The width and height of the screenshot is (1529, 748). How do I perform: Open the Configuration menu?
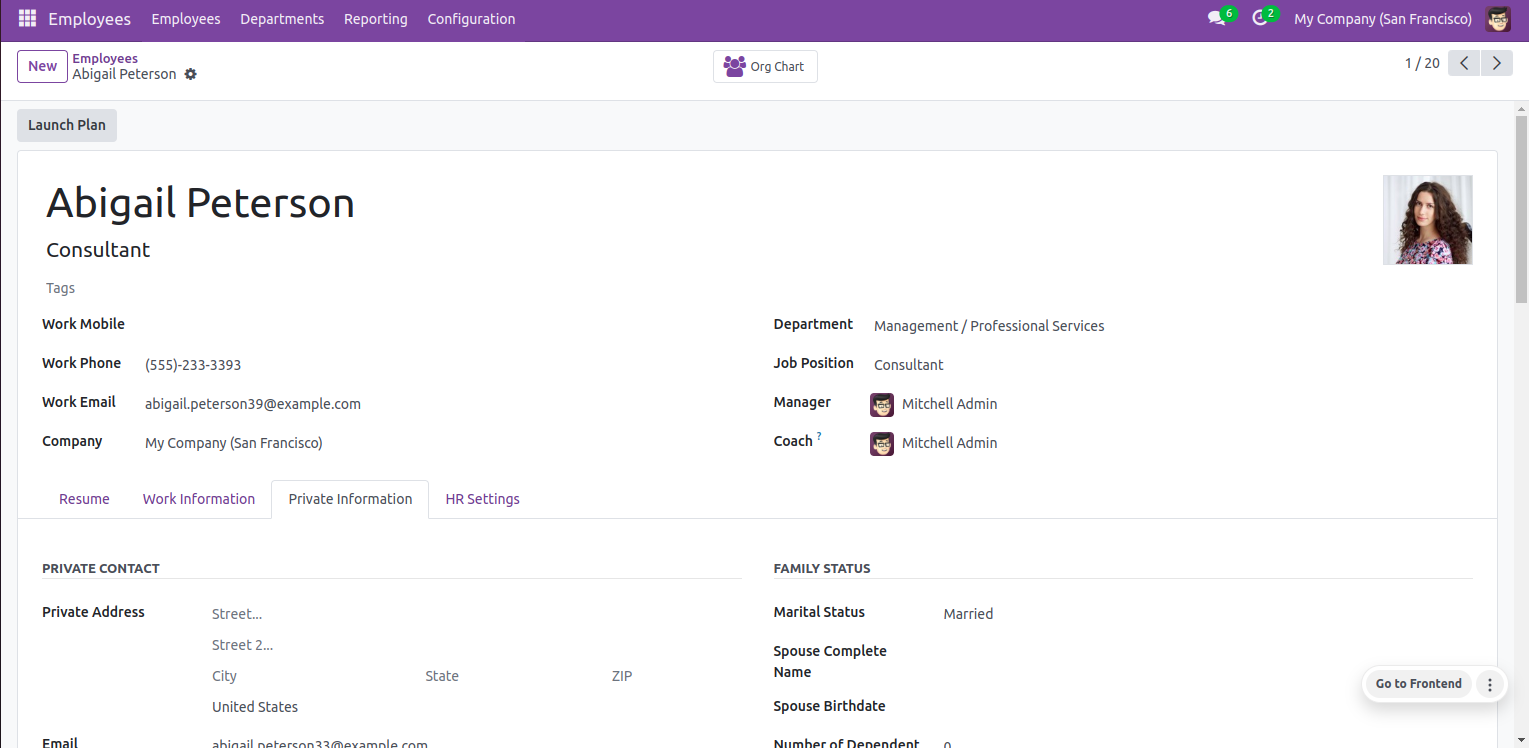click(x=471, y=19)
